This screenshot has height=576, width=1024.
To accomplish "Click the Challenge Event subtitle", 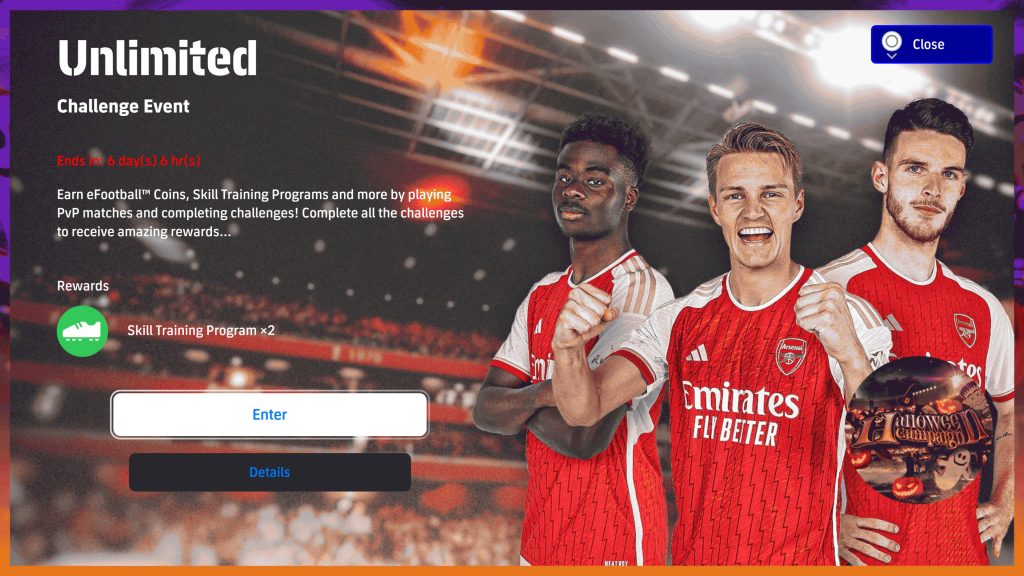I will point(123,106).
